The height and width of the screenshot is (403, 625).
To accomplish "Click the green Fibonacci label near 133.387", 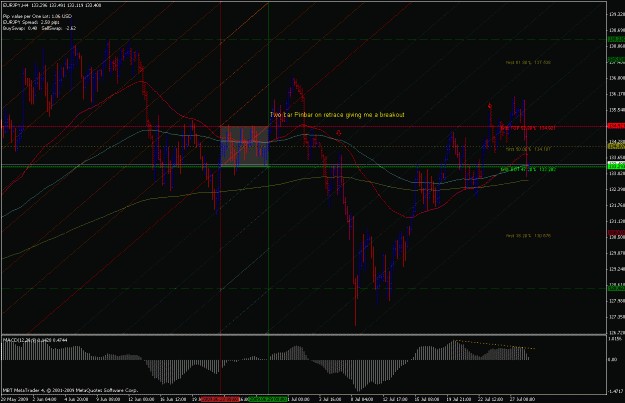I will point(528,169).
